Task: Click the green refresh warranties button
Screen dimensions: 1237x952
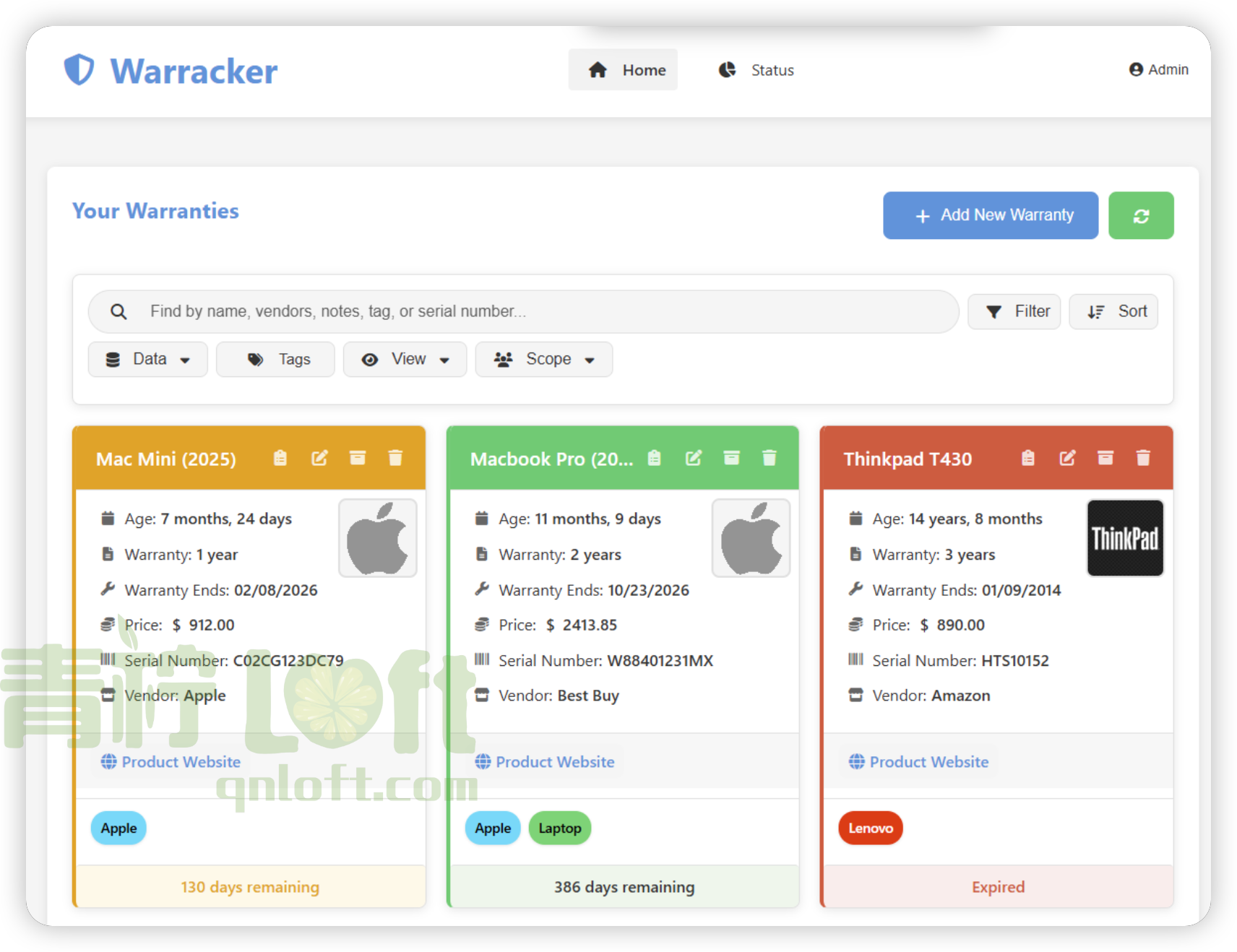Action: pos(1140,215)
